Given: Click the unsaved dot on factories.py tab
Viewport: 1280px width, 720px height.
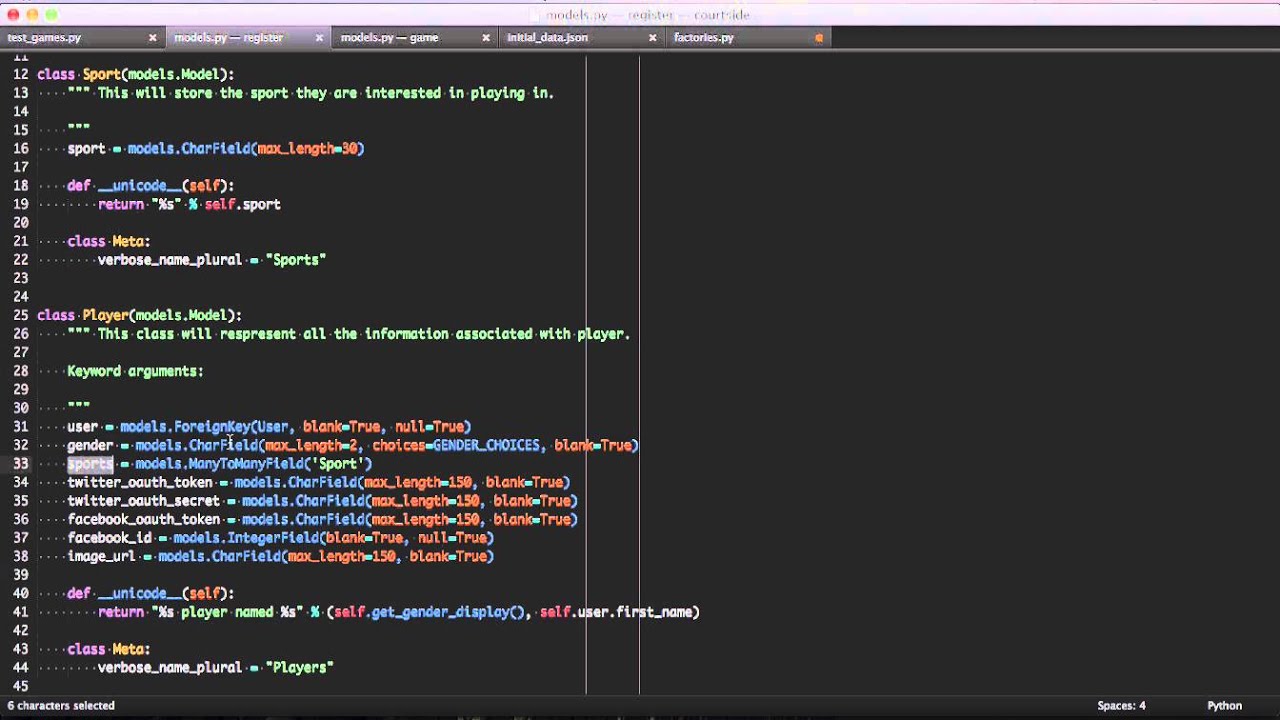Looking at the screenshot, I should point(819,38).
